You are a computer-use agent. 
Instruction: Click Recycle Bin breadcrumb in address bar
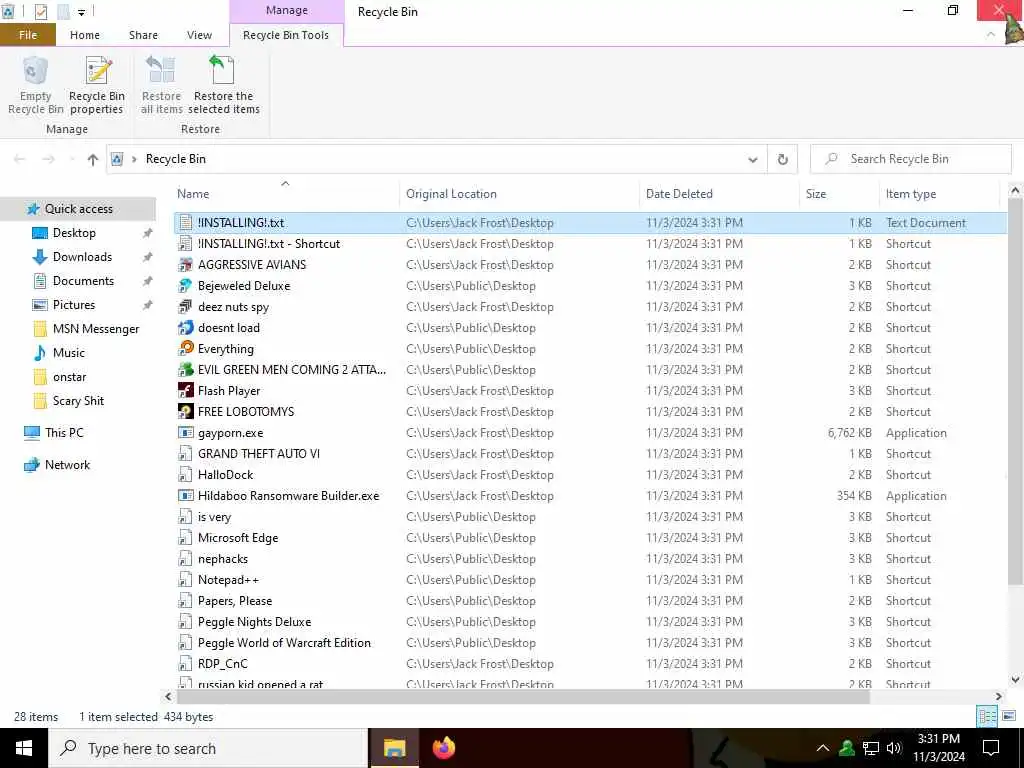click(x=176, y=159)
